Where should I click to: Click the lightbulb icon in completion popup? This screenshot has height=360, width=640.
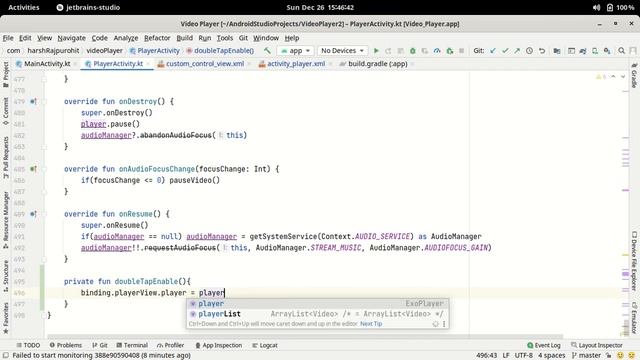click(436, 324)
